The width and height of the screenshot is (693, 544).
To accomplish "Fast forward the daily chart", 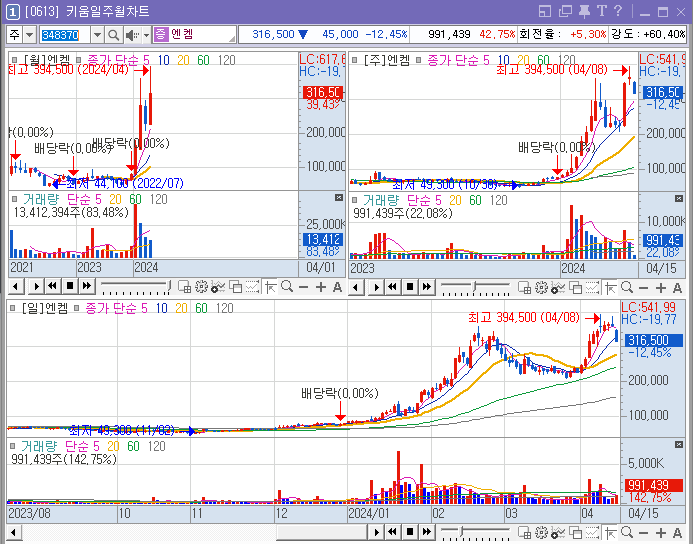I will pos(427,532).
